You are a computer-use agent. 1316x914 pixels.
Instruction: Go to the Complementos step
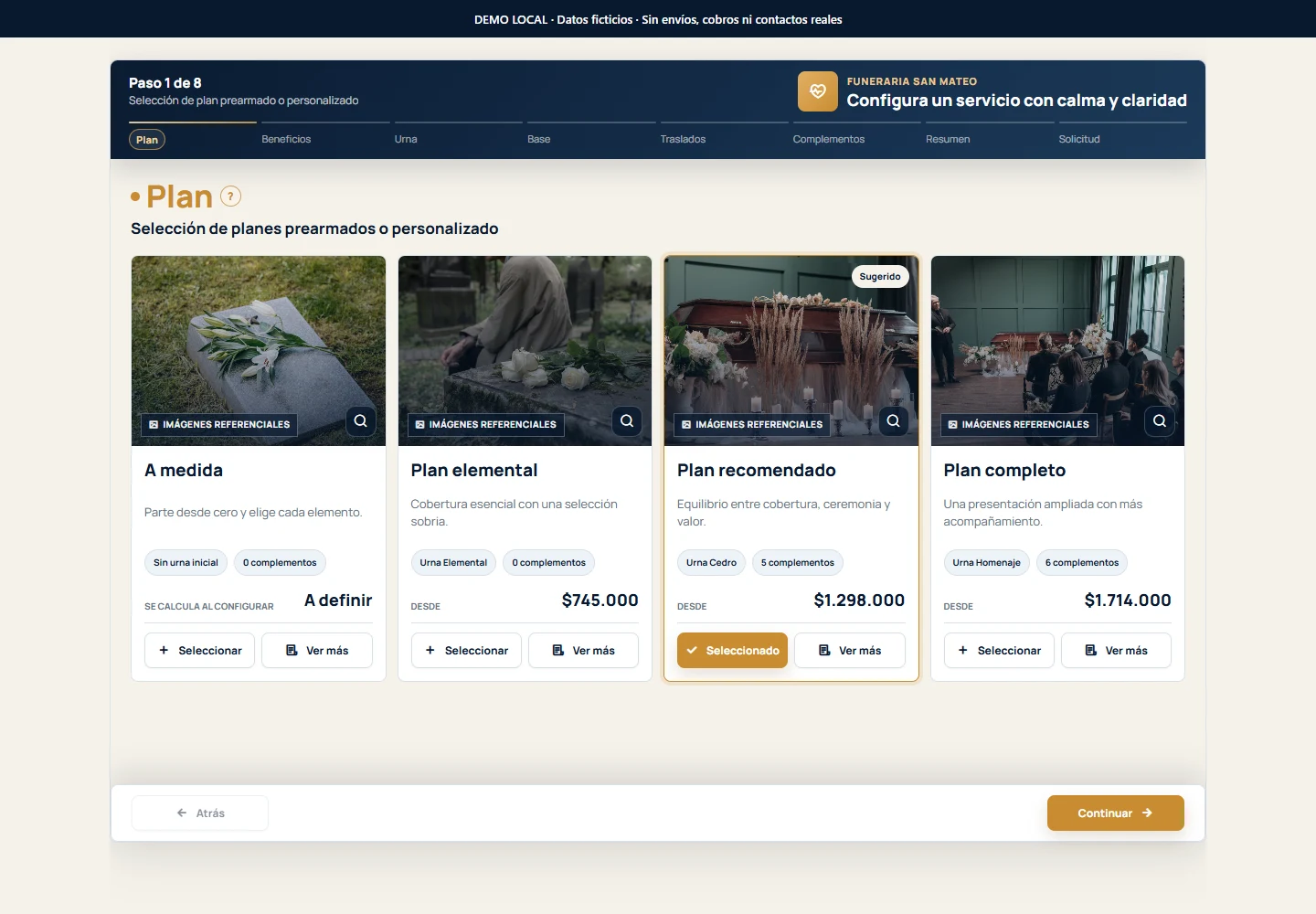(x=829, y=139)
